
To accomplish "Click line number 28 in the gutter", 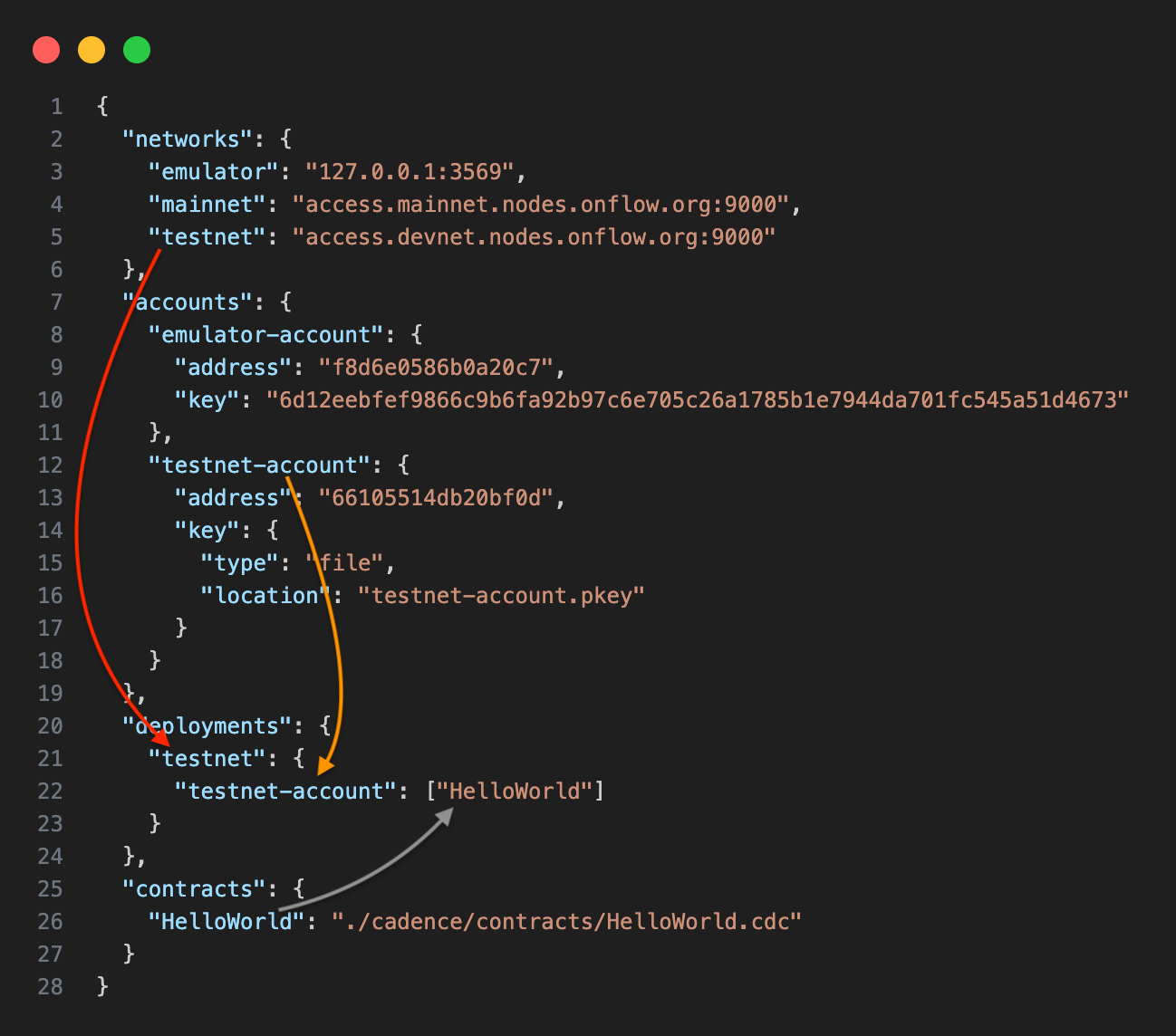I will click(x=51, y=987).
